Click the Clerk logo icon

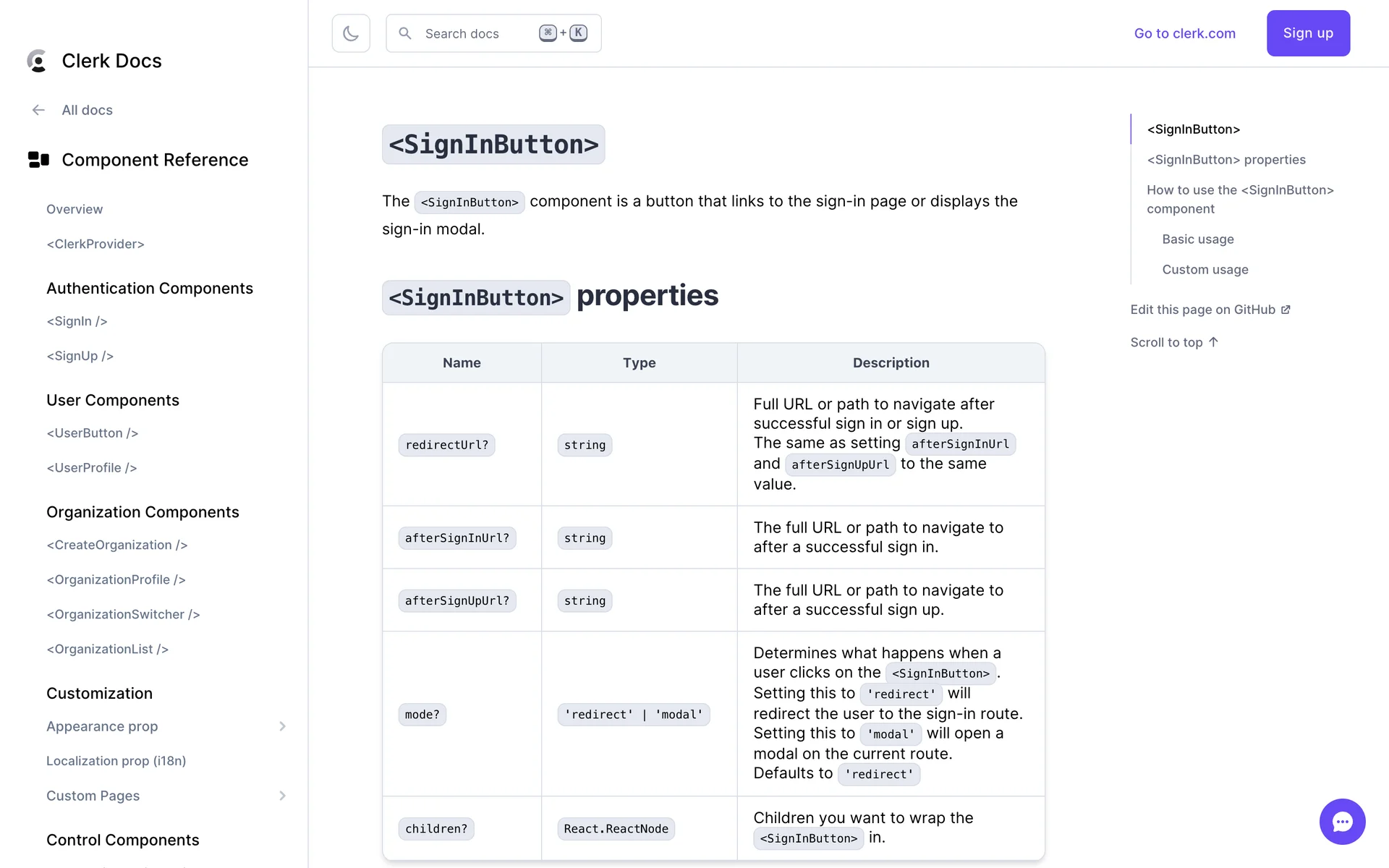point(37,61)
